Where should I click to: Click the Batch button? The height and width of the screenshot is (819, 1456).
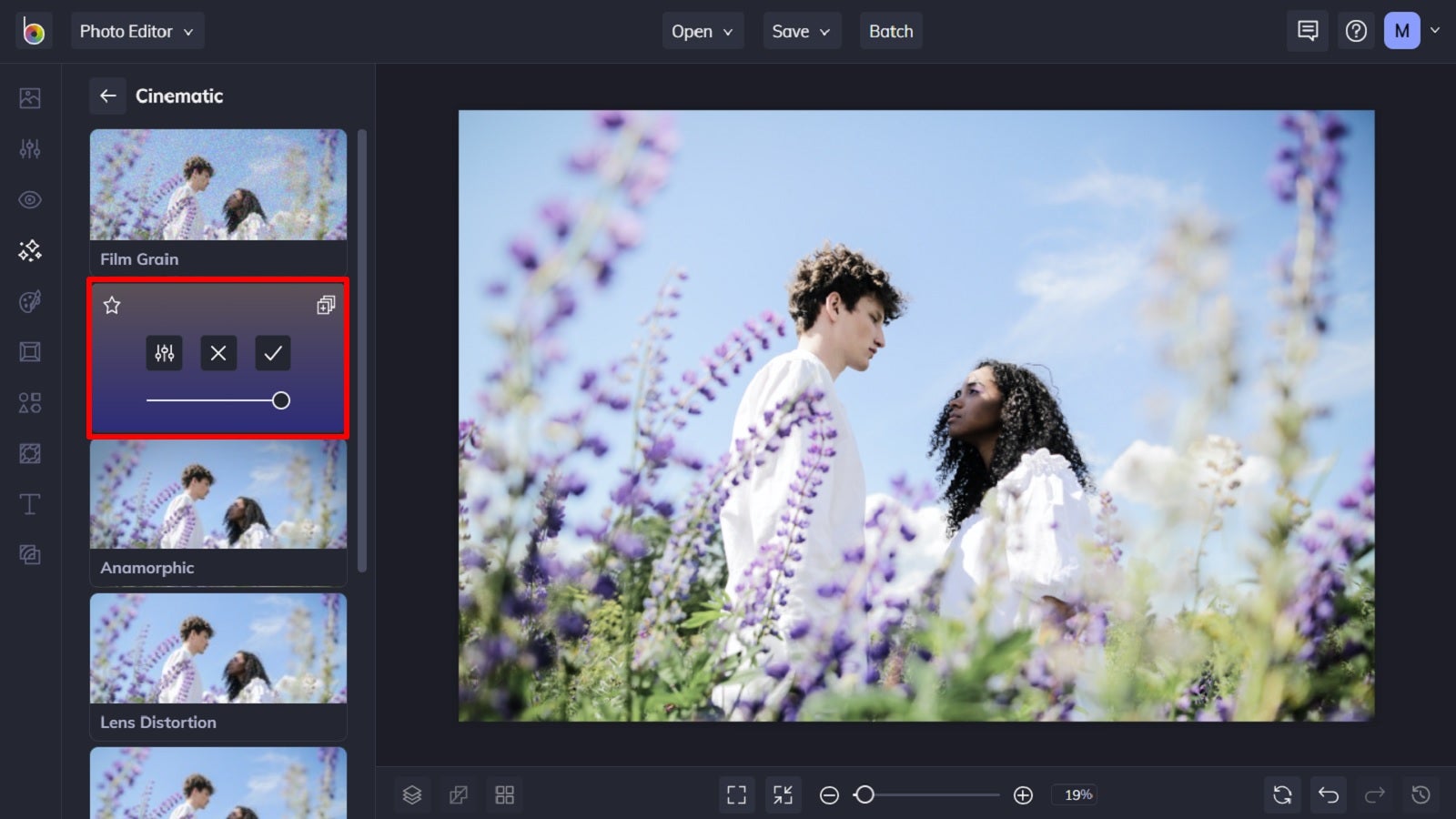(891, 30)
